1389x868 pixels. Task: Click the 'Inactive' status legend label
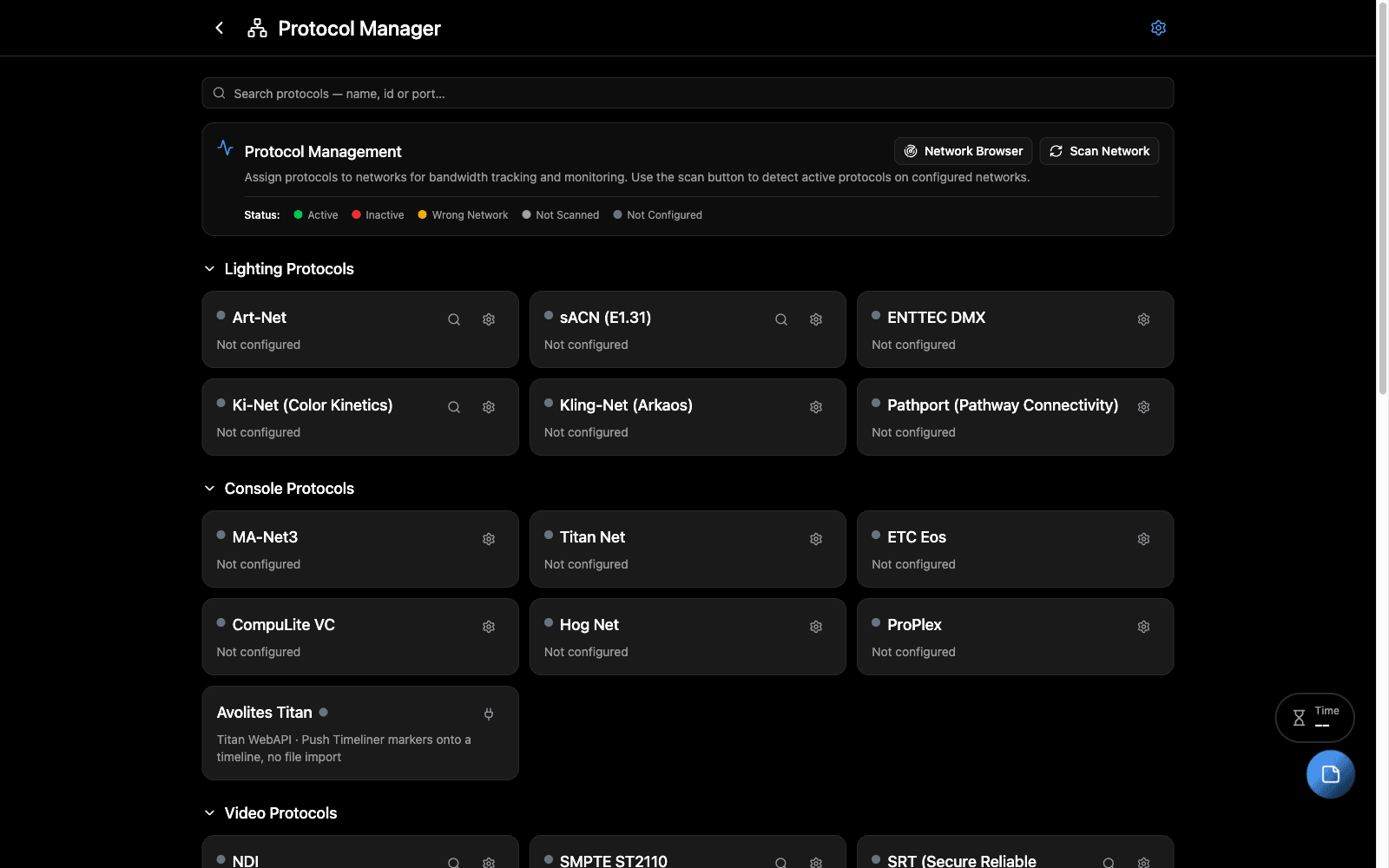385,215
